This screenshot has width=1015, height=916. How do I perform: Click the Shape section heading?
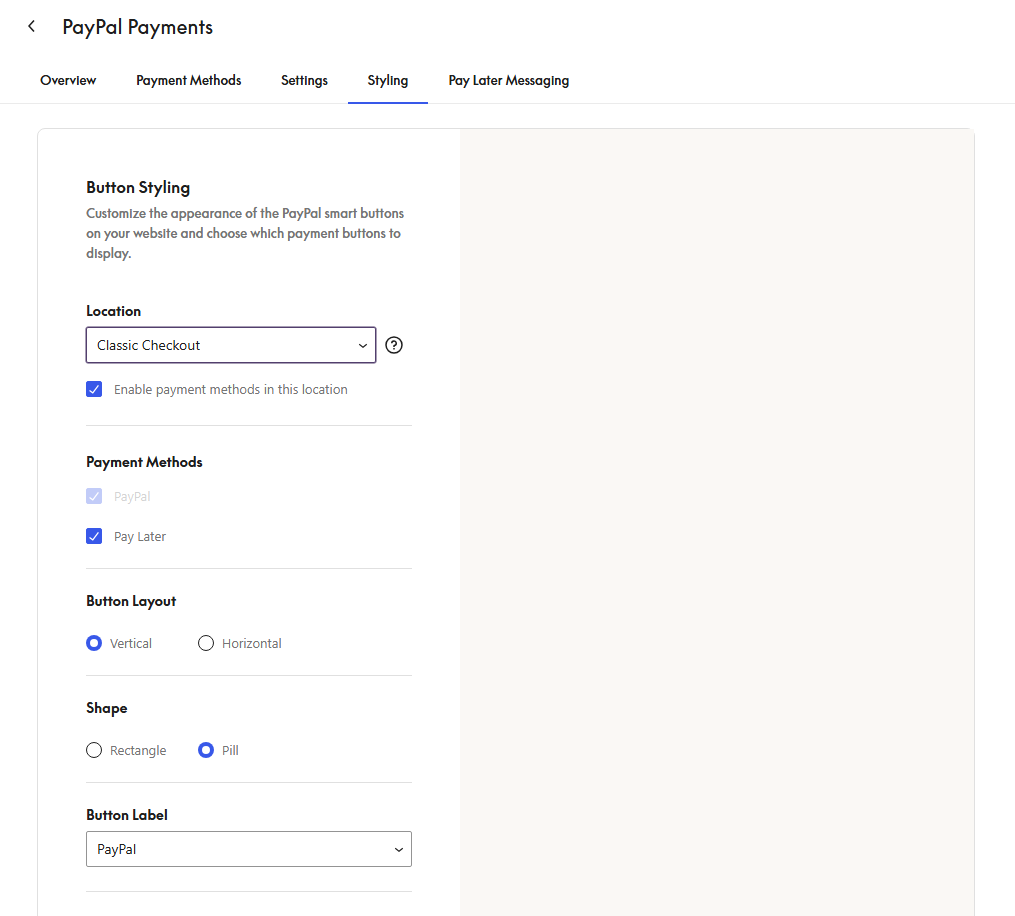point(107,708)
